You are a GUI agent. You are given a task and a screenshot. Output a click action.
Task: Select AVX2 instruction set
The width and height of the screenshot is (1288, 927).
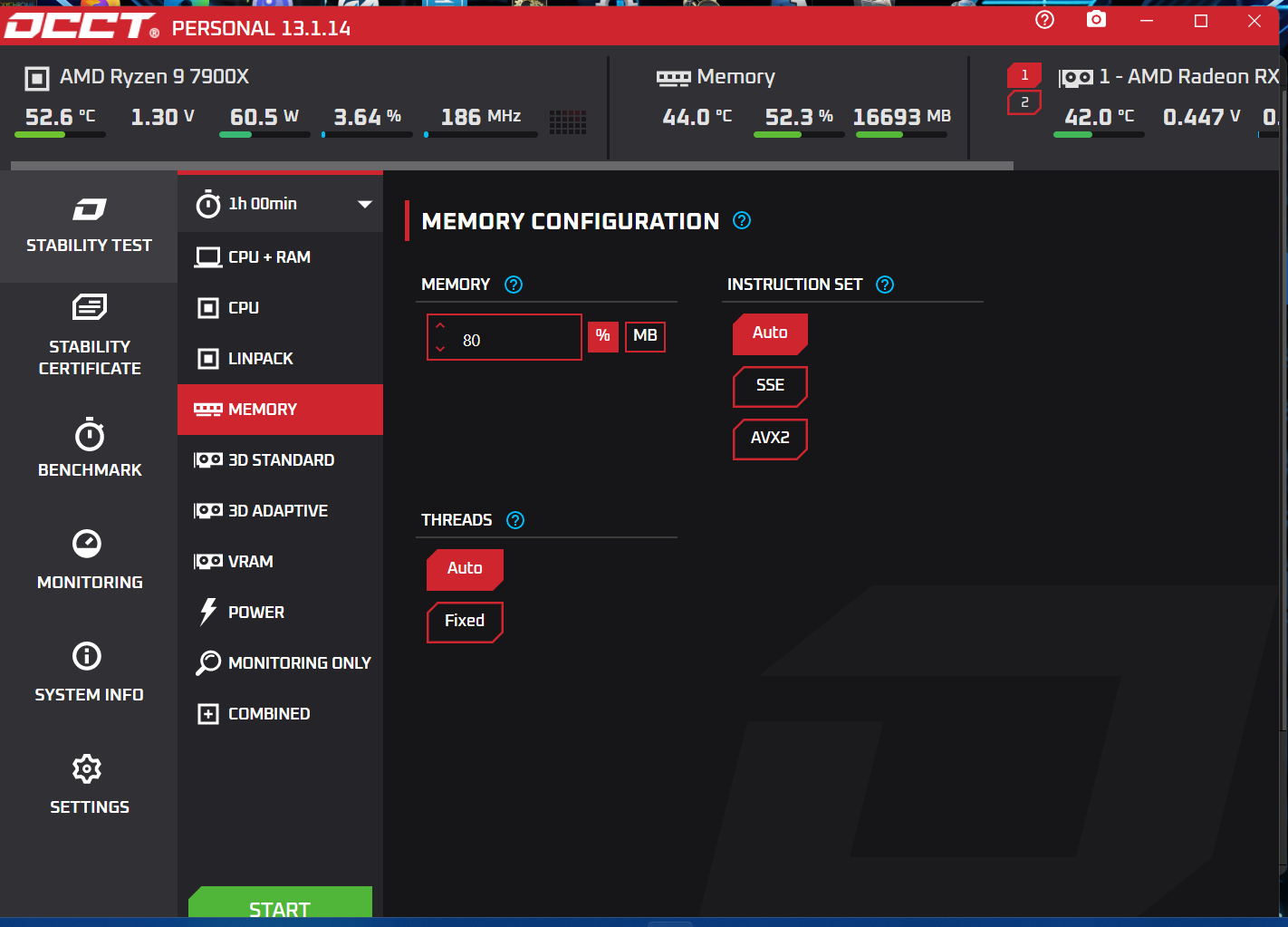(x=769, y=439)
